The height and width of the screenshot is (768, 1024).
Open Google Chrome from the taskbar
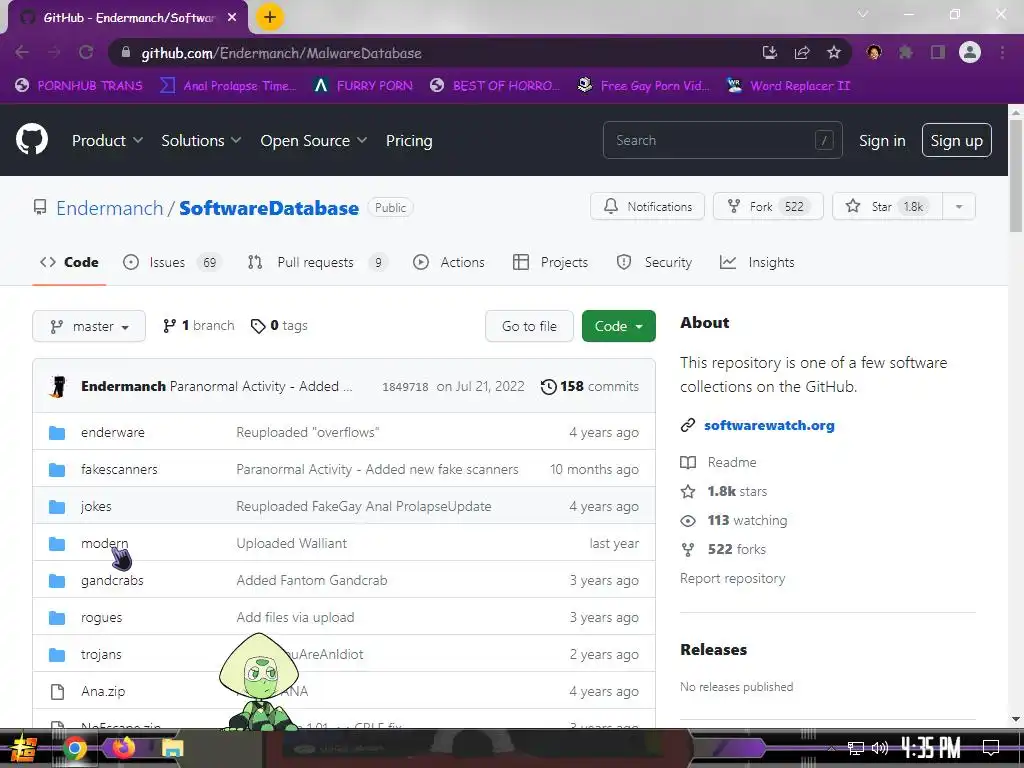[x=74, y=748]
